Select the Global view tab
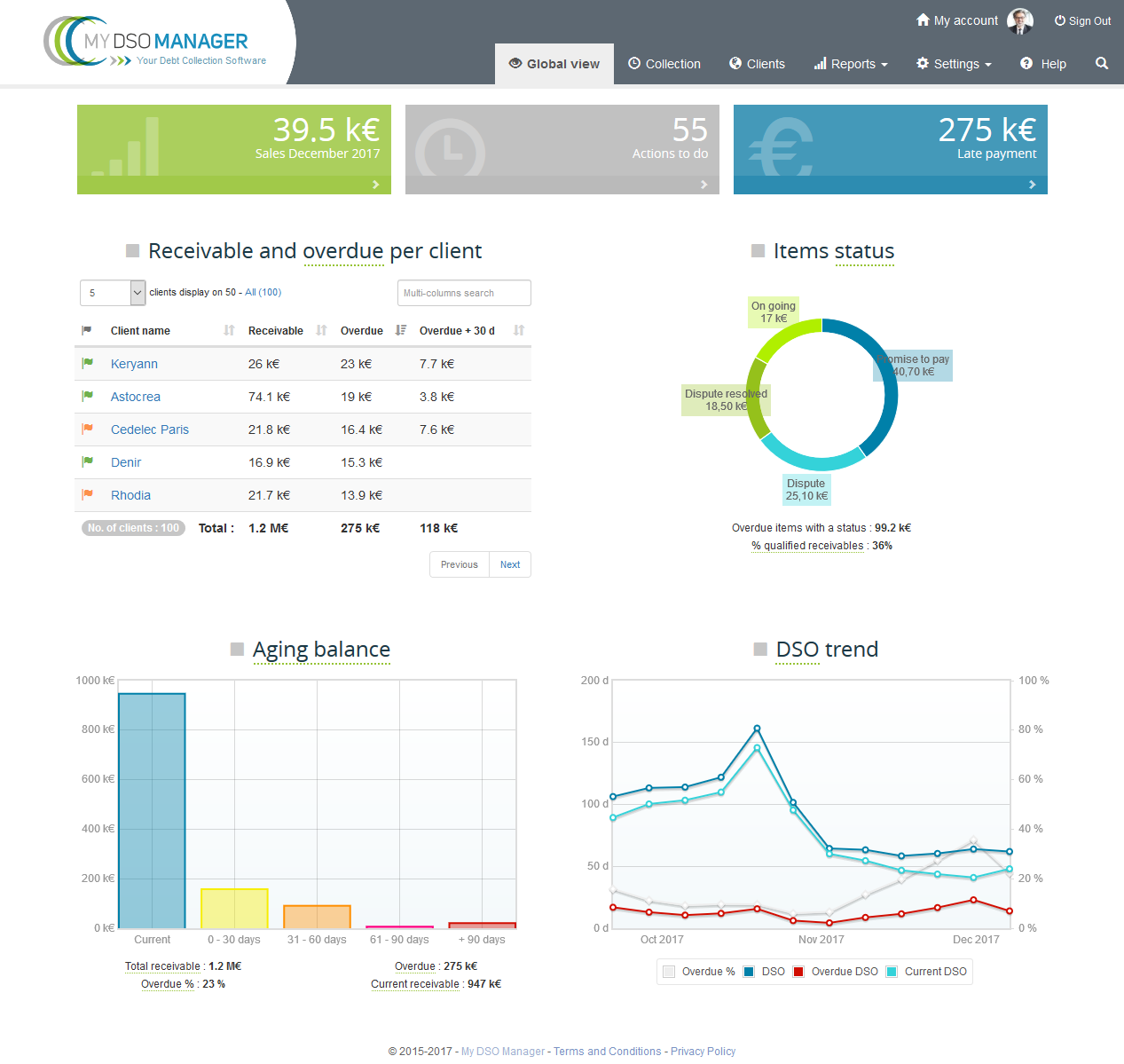The width and height of the screenshot is (1124, 1064). click(x=554, y=64)
